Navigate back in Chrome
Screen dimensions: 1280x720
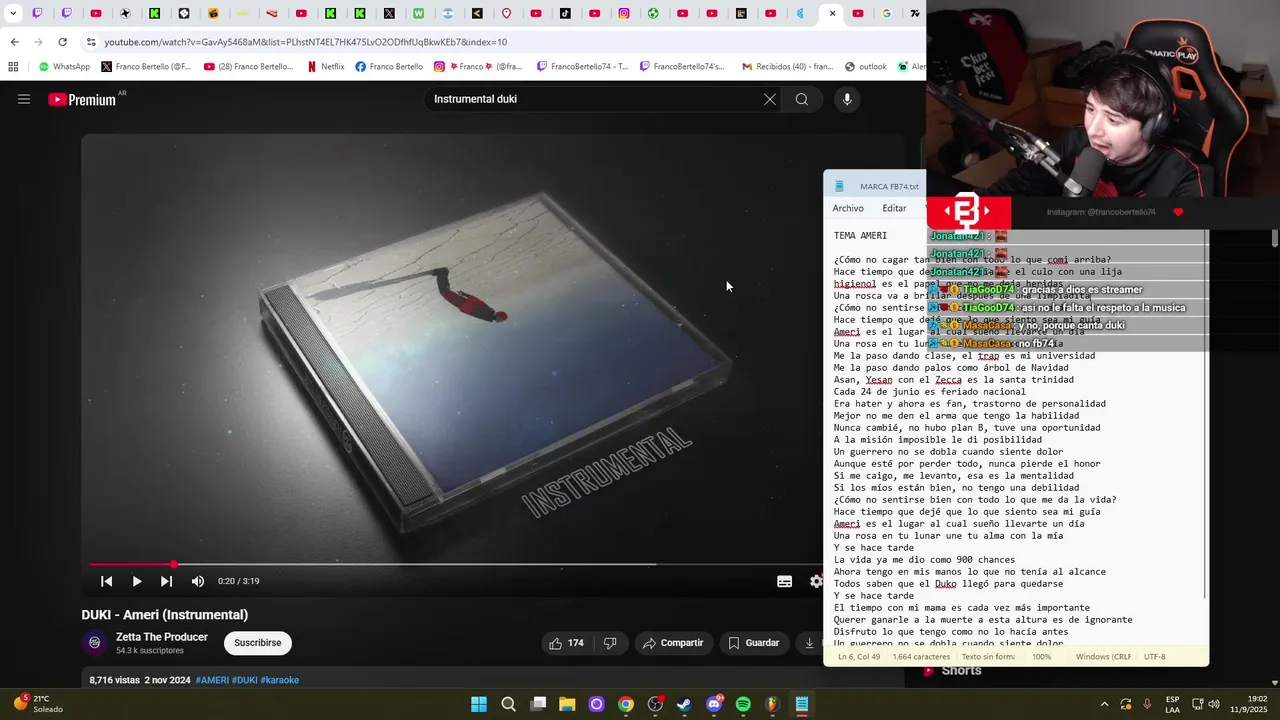(14, 42)
